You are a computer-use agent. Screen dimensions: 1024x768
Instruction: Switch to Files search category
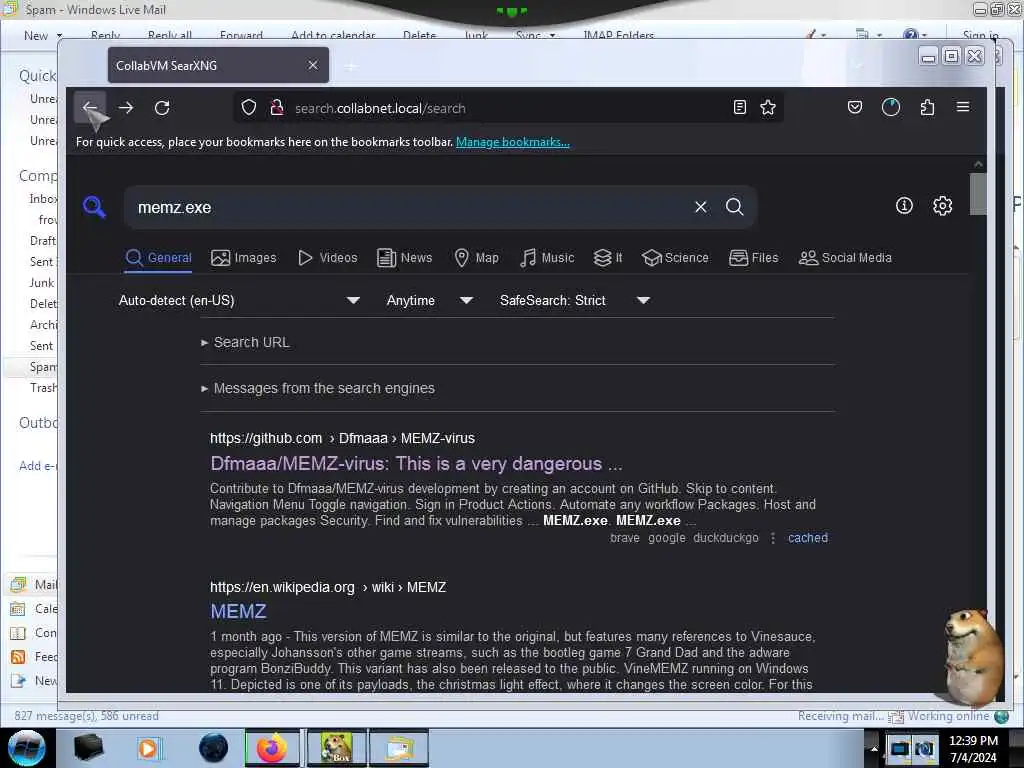click(754, 258)
